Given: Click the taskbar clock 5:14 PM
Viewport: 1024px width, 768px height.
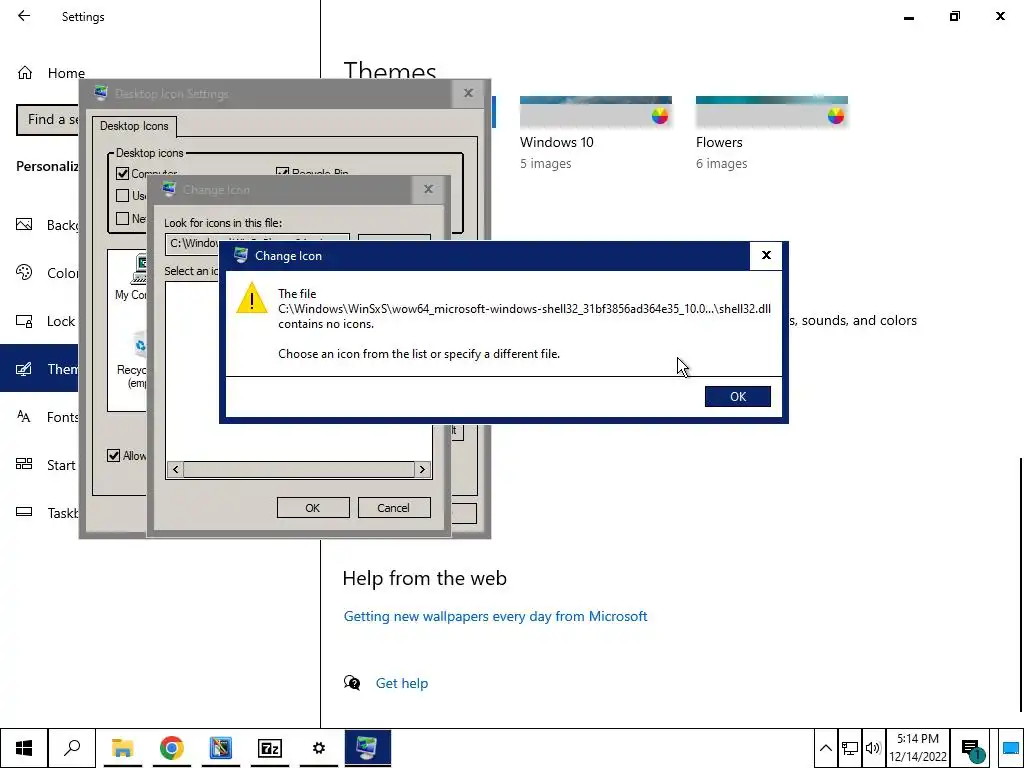Looking at the screenshot, I should pyautogui.click(x=918, y=748).
